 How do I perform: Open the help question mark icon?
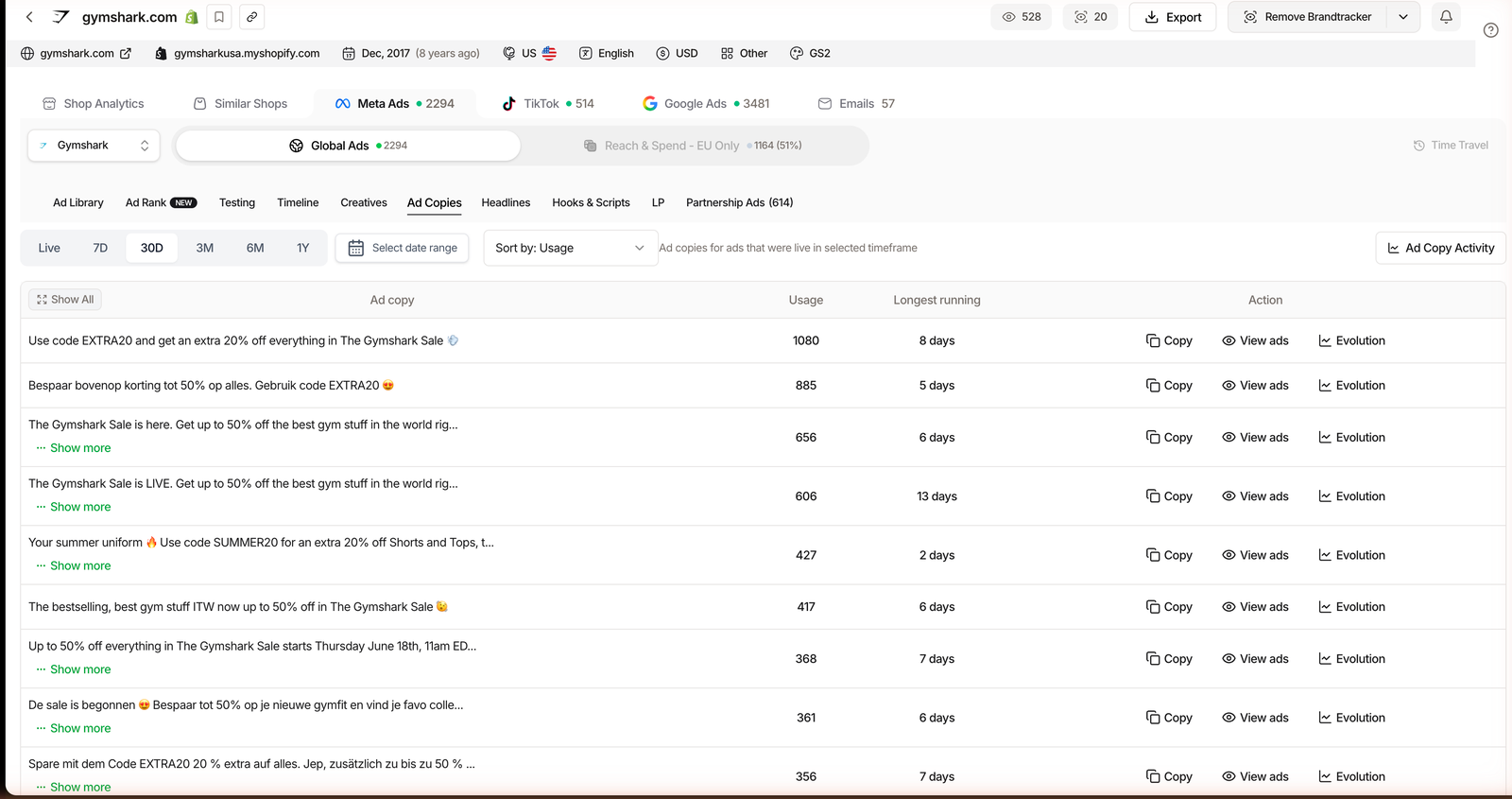1490,30
